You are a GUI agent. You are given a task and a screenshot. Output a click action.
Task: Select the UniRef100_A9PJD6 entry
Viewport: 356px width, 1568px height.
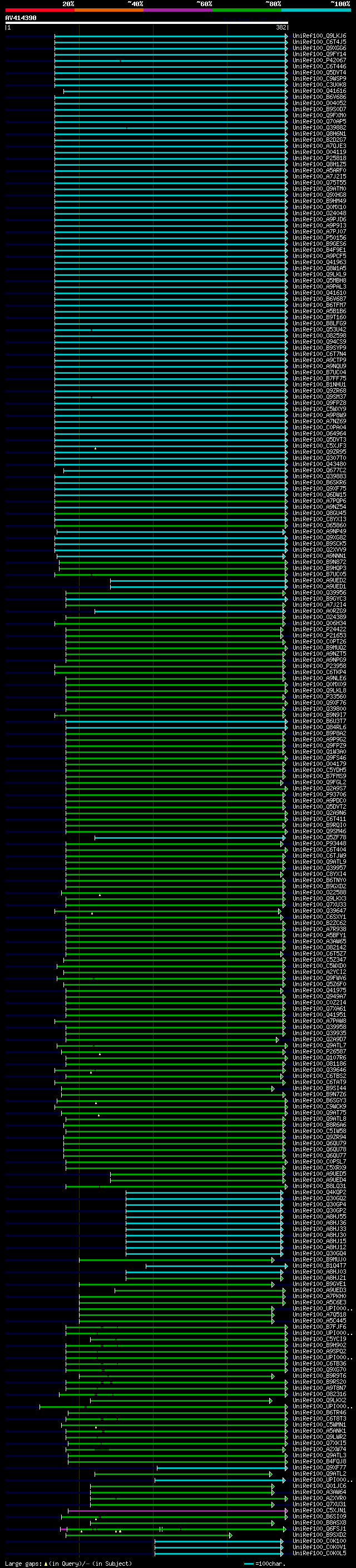click(x=319, y=219)
